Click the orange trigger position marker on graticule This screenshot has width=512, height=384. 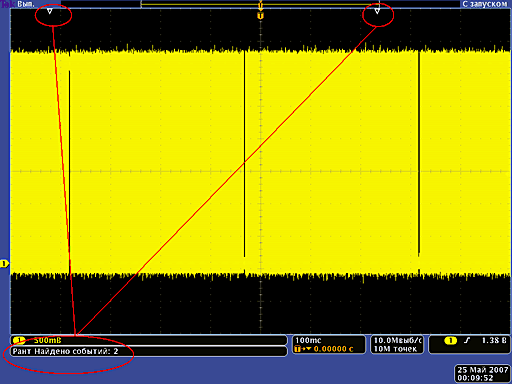(260, 15)
